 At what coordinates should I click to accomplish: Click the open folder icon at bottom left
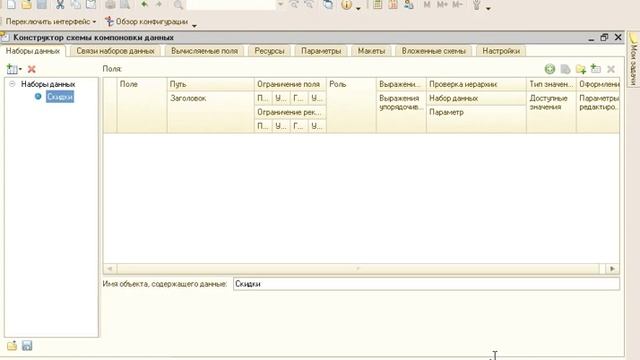click(x=12, y=346)
